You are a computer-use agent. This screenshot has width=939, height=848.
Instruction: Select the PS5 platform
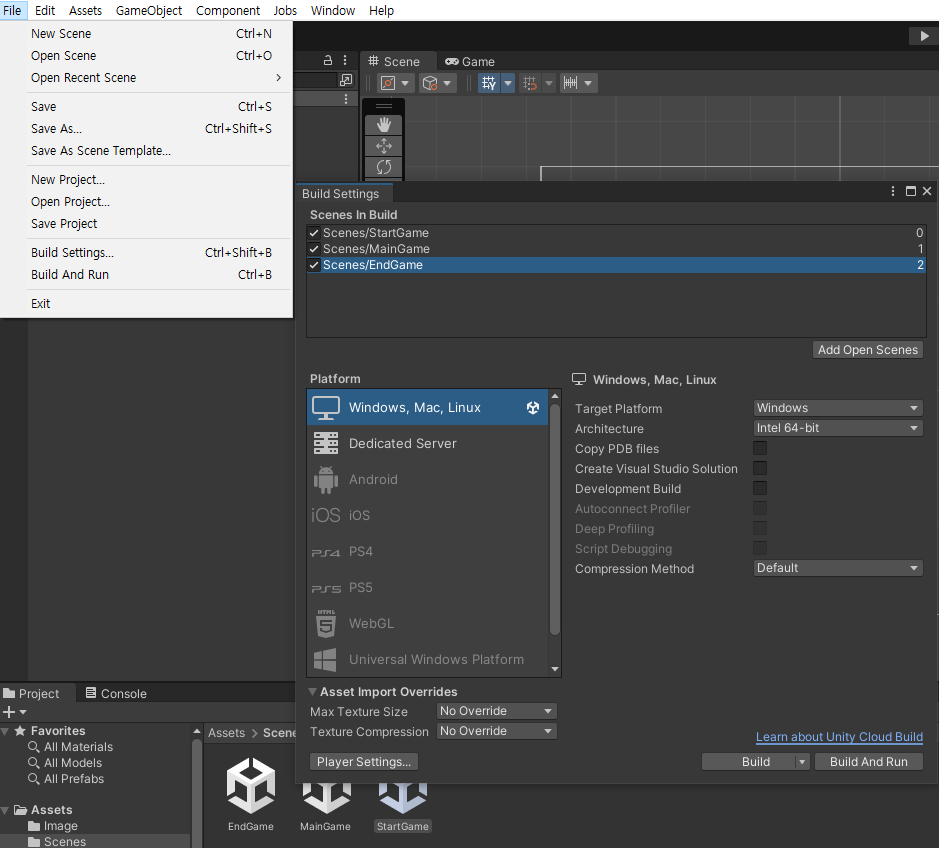428,587
